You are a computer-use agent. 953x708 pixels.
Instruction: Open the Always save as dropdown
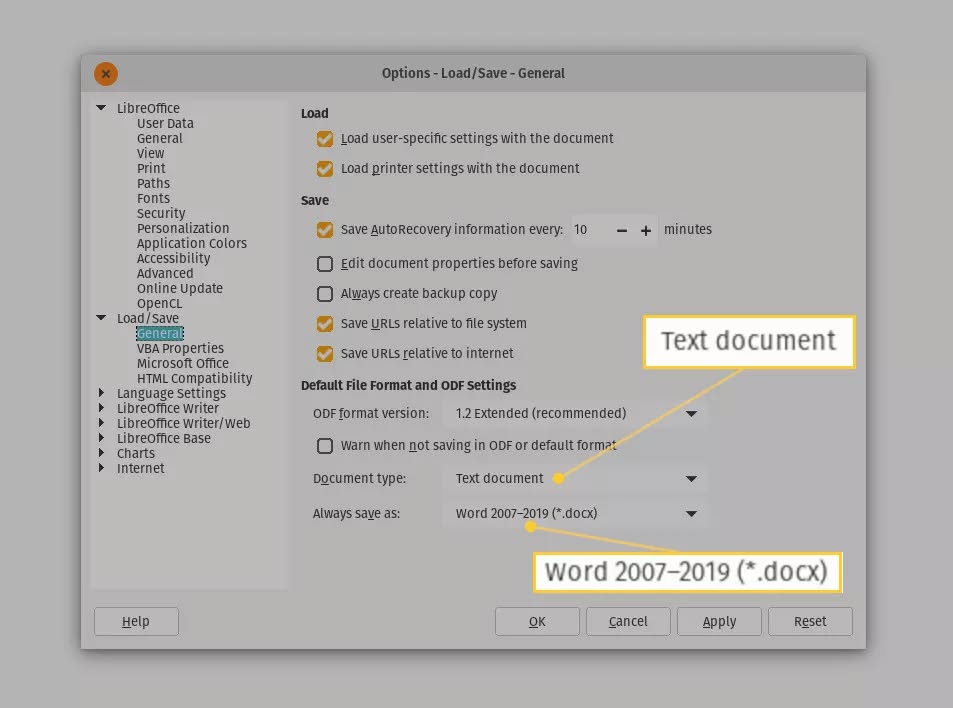pos(574,514)
